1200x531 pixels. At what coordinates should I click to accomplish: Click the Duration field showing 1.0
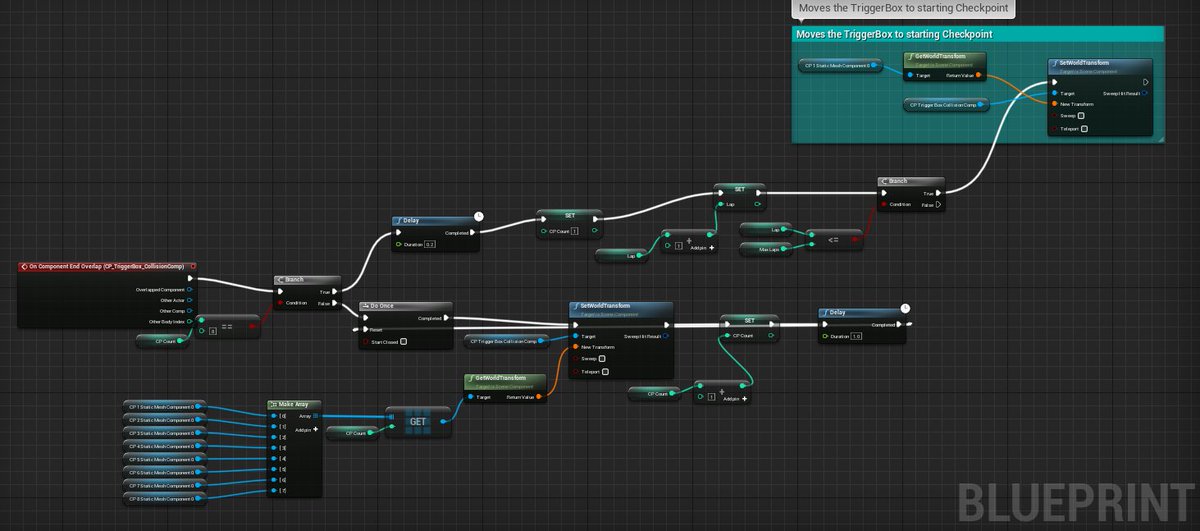click(856, 336)
